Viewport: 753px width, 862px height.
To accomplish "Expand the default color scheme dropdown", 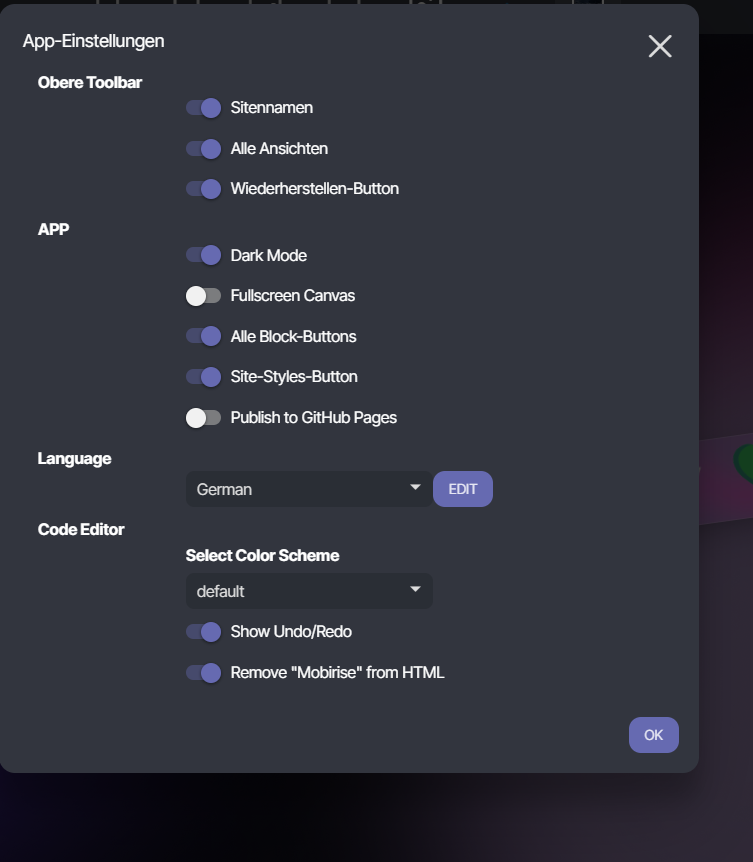I will tap(309, 591).
